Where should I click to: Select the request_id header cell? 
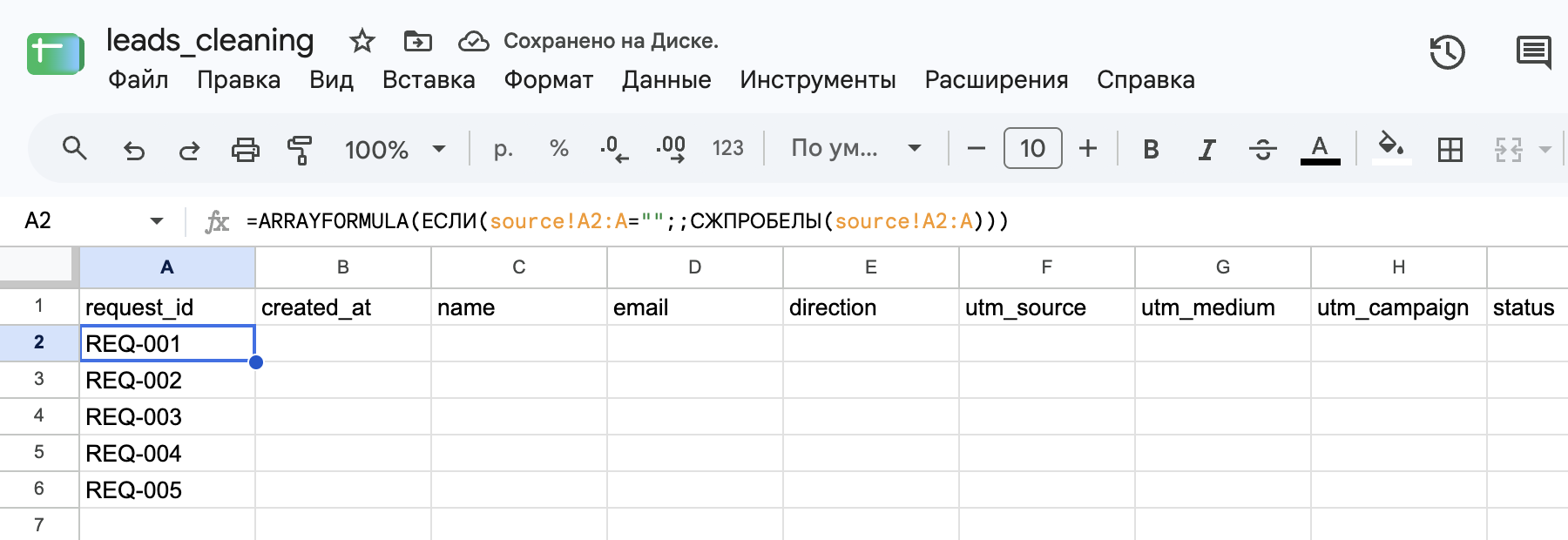point(167,307)
